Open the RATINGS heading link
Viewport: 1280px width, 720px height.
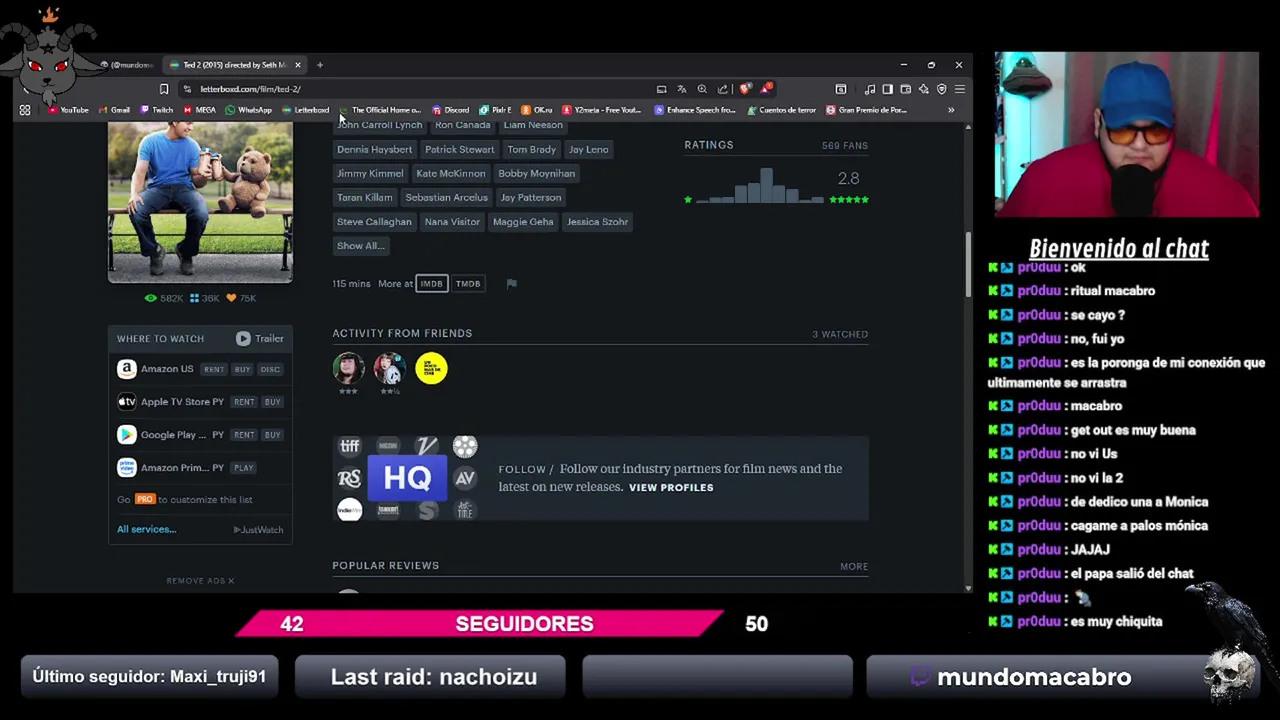[709, 145]
